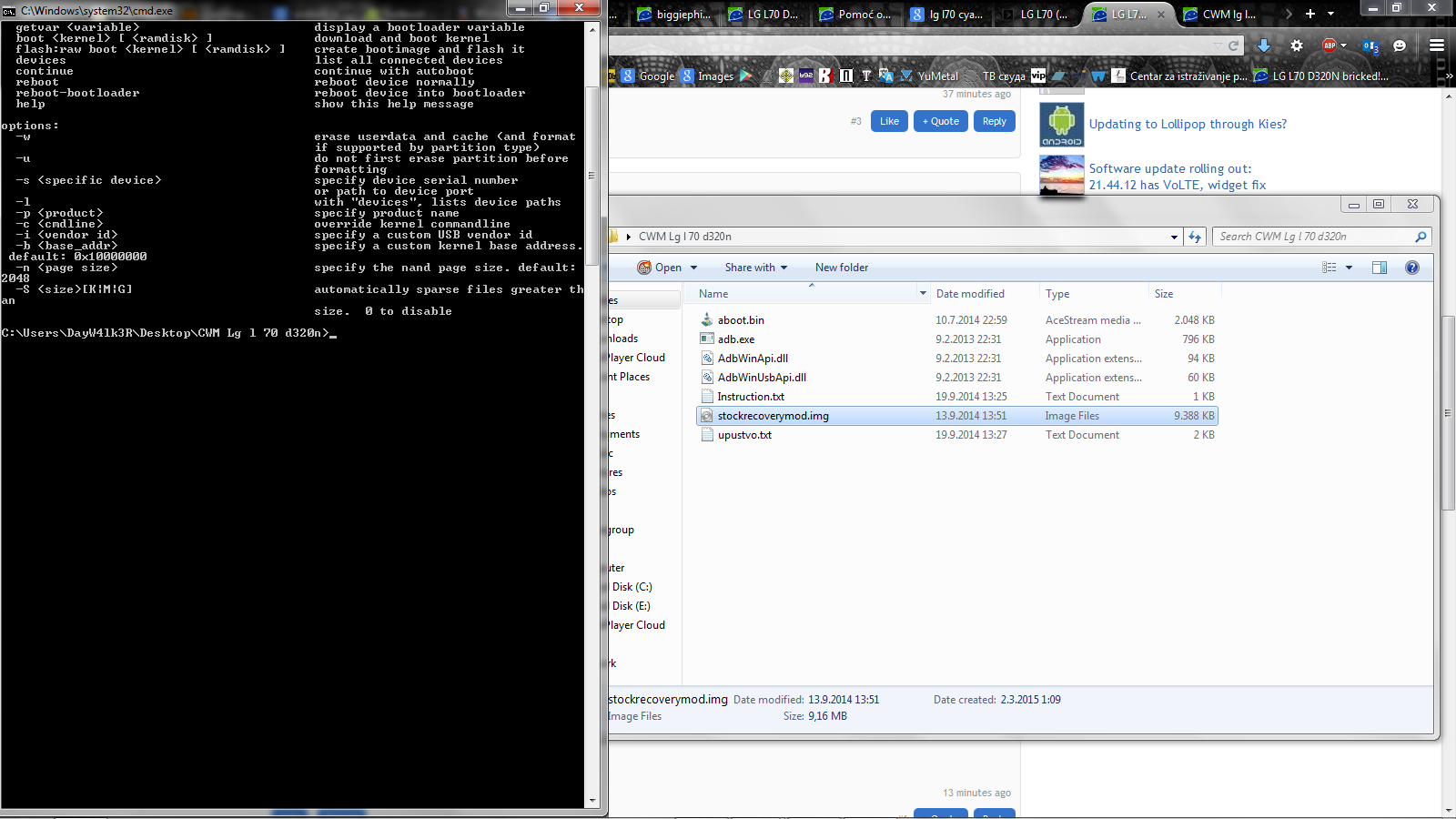Expand the Explorer address bar history dropdown

(x=1174, y=237)
